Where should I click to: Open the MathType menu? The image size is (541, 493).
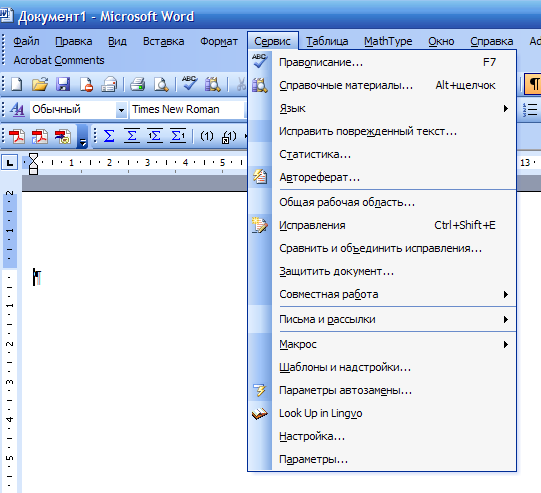click(x=388, y=41)
